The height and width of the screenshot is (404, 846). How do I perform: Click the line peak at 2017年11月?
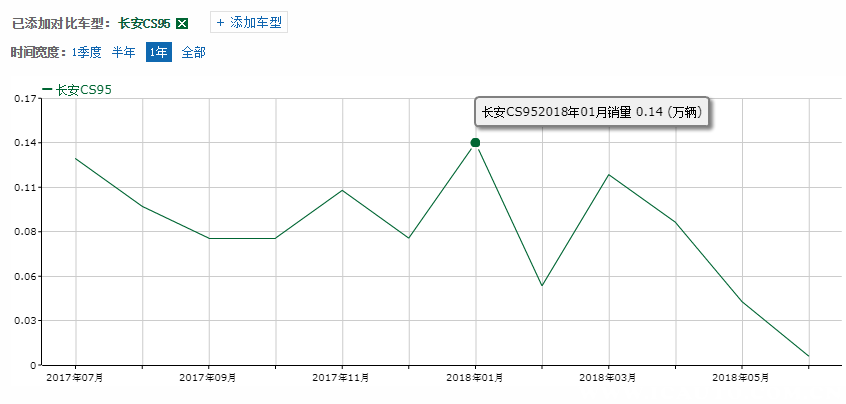pos(342,190)
